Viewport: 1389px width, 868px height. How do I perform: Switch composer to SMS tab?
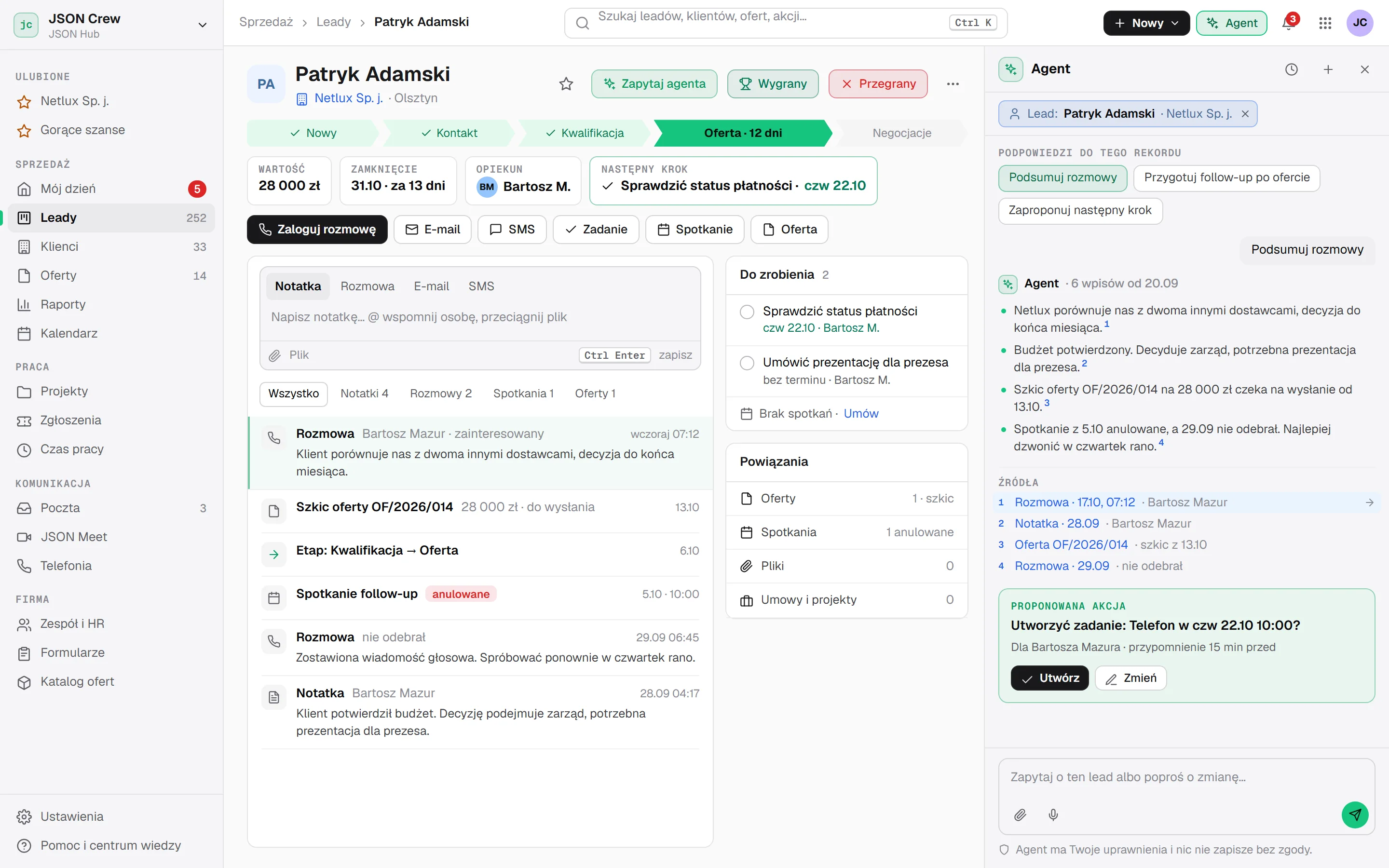click(481, 286)
